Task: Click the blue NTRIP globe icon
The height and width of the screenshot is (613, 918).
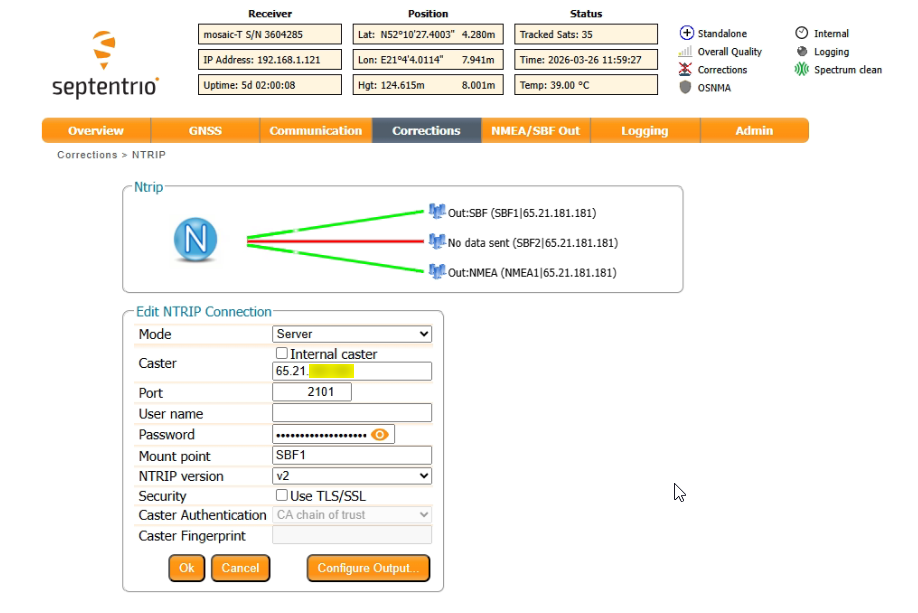Action: tap(196, 239)
